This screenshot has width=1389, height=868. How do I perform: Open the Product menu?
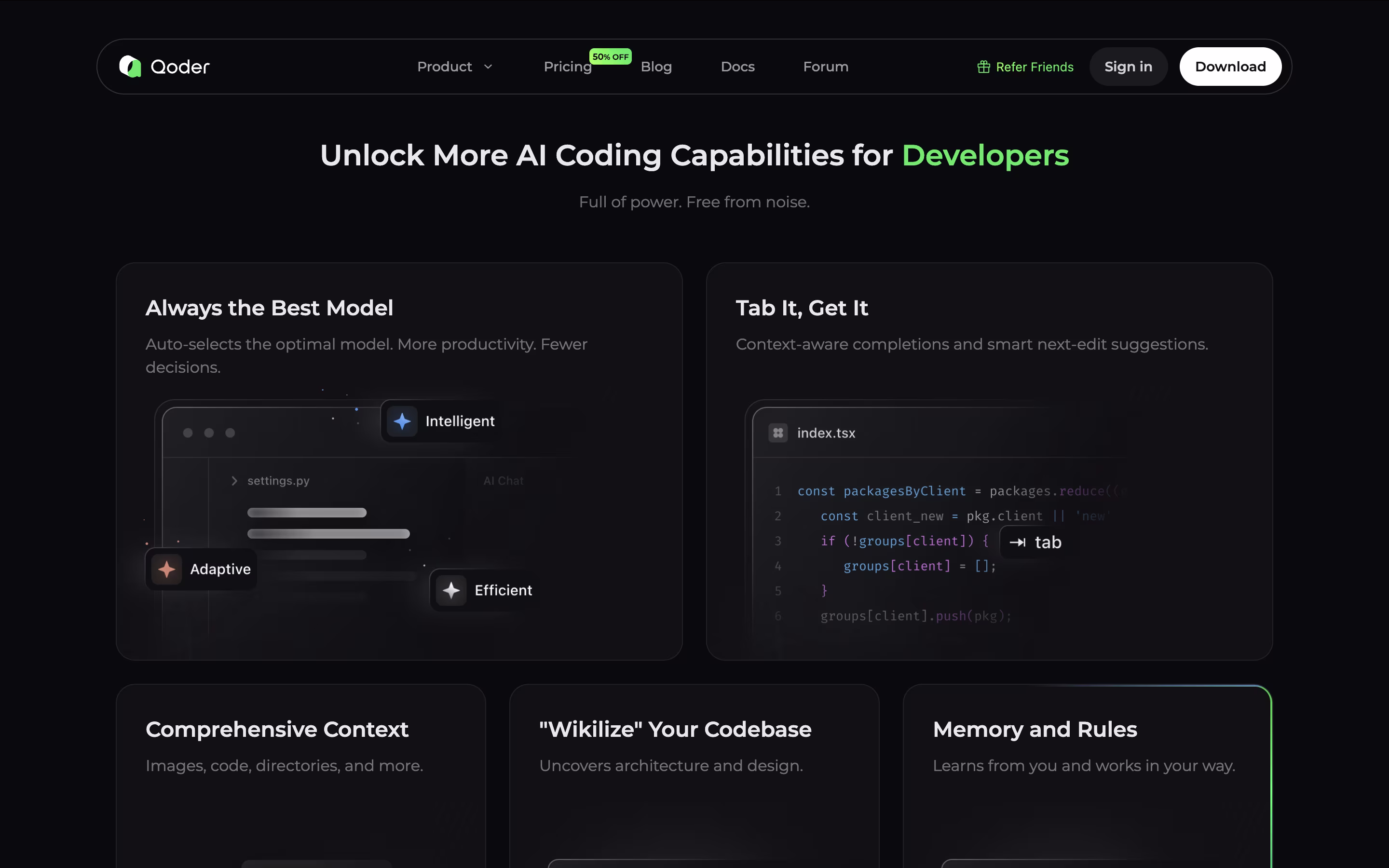pyautogui.click(x=445, y=67)
